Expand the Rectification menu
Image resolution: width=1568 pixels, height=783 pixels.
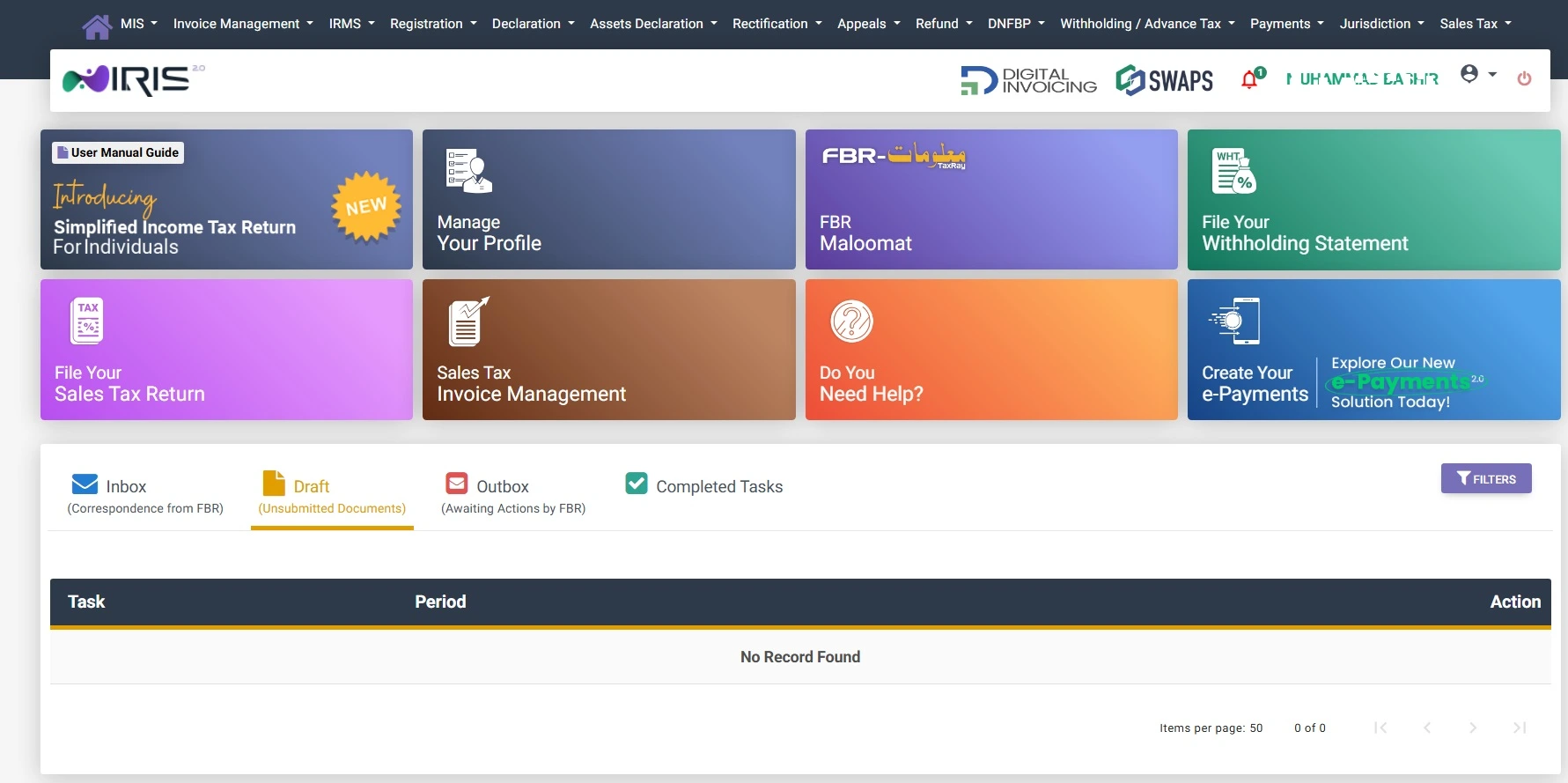(777, 24)
